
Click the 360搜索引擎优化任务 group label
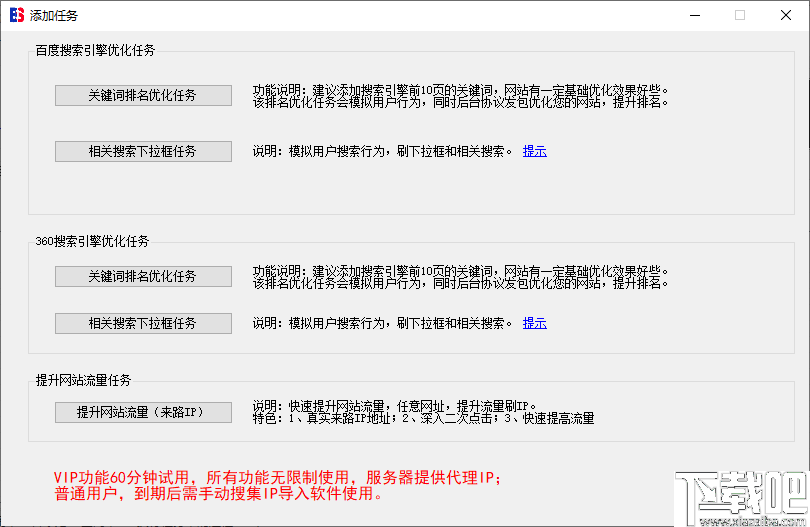tap(92, 241)
